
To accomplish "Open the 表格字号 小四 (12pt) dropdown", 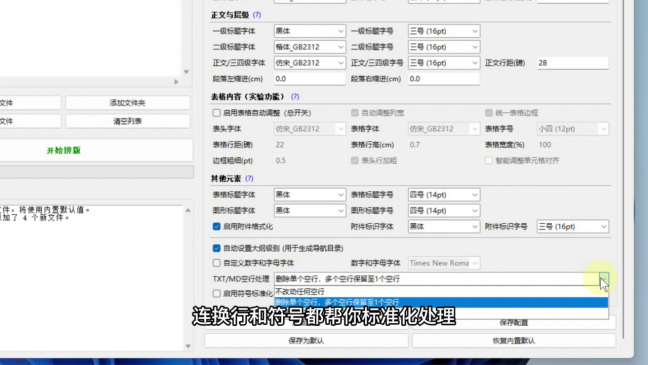I will [572, 129].
